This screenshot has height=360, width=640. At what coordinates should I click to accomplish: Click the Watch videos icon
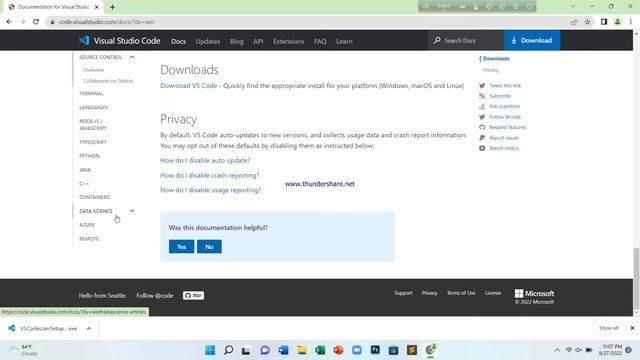pyautogui.click(x=482, y=148)
